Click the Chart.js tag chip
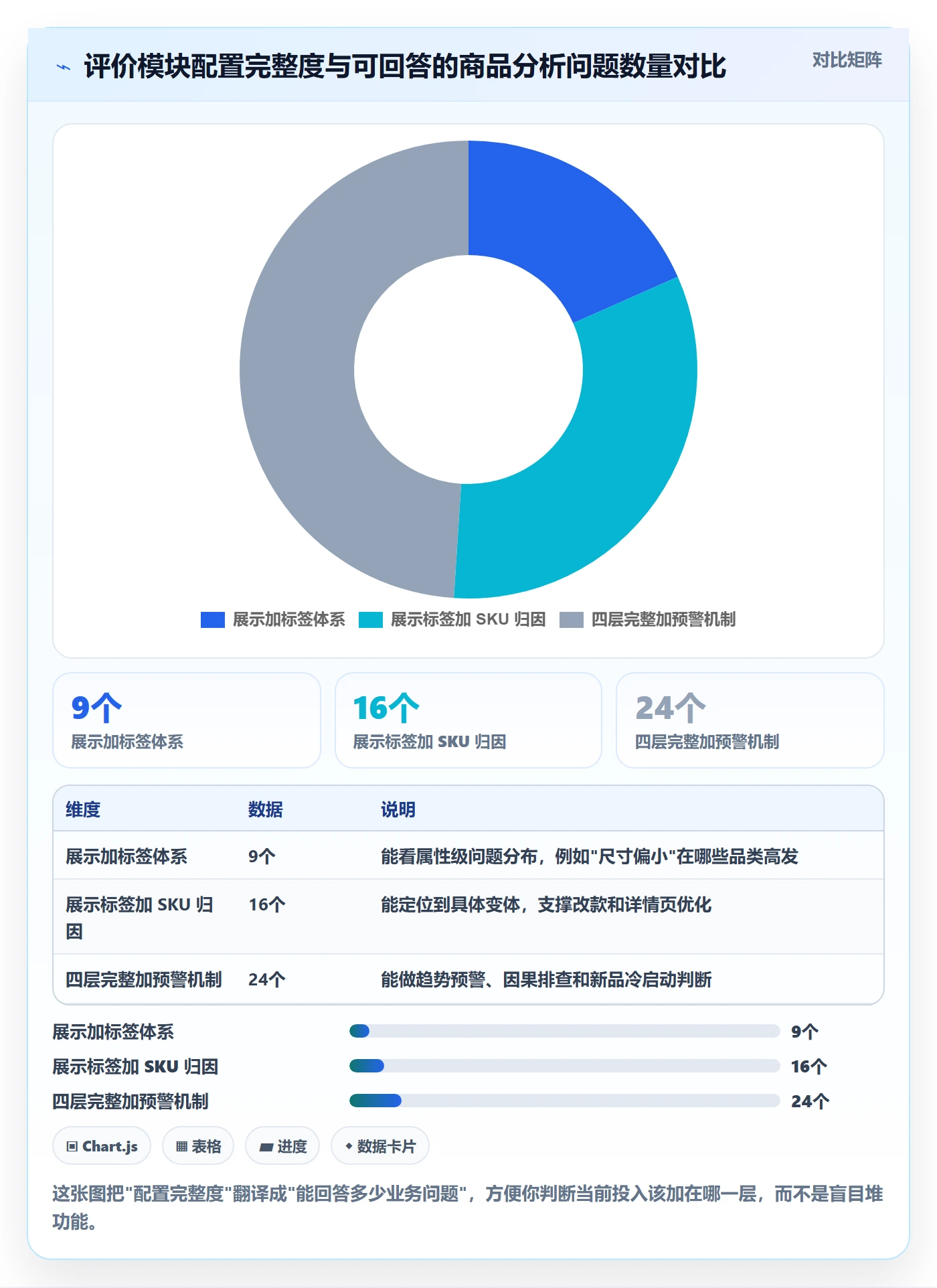This screenshot has width=937, height=1288. tap(102, 1146)
